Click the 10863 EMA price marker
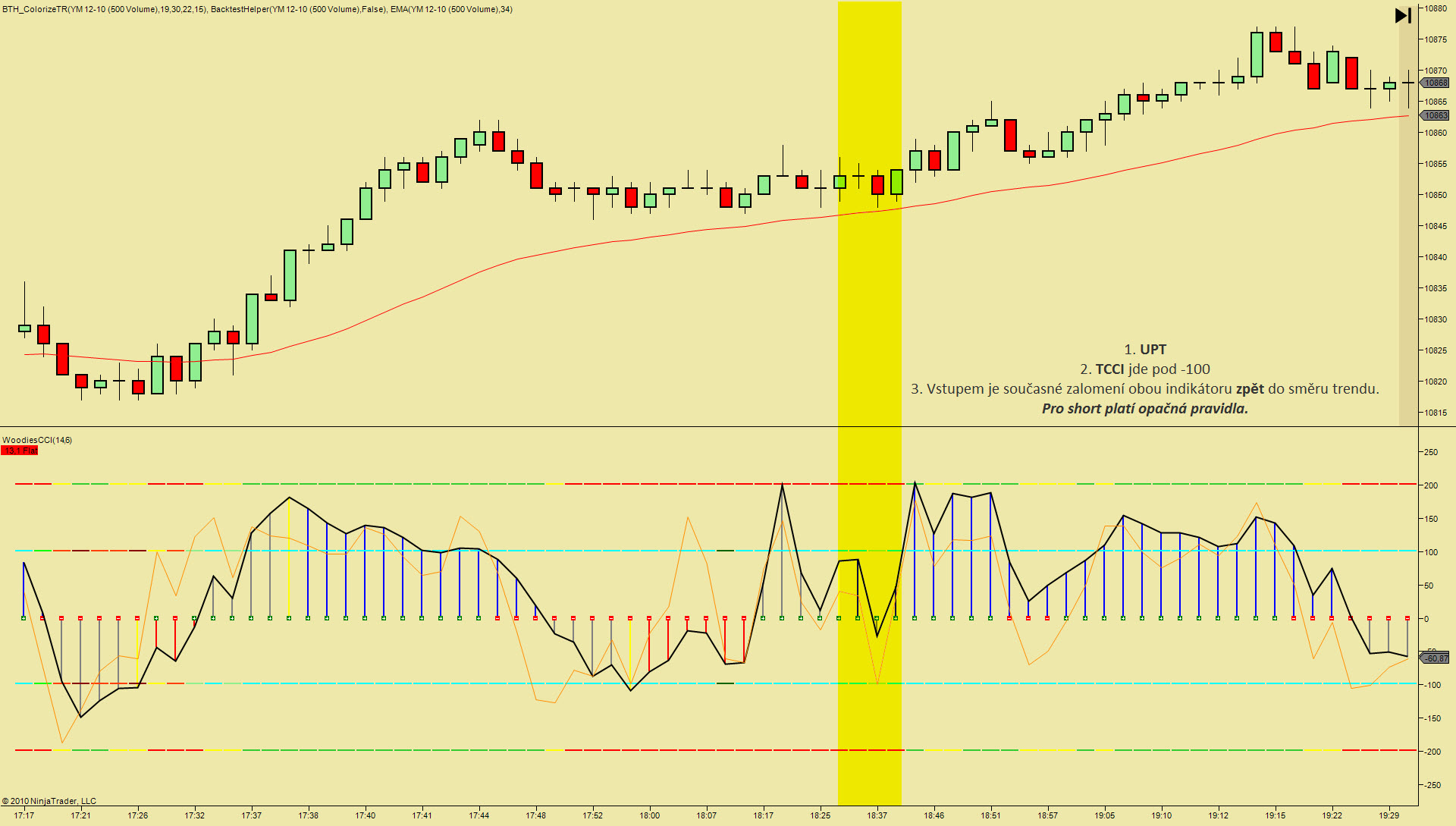The height and width of the screenshot is (826, 1456). [x=1435, y=115]
